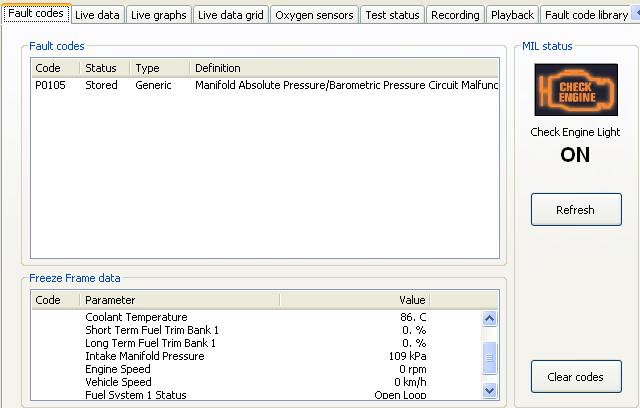Image resolution: width=640 pixels, height=408 pixels.
Task: Click the Check Engine light icon
Action: click(575, 91)
